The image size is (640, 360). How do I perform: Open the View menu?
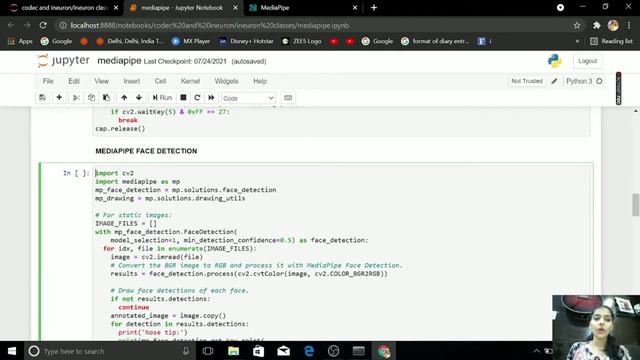coord(102,81)
